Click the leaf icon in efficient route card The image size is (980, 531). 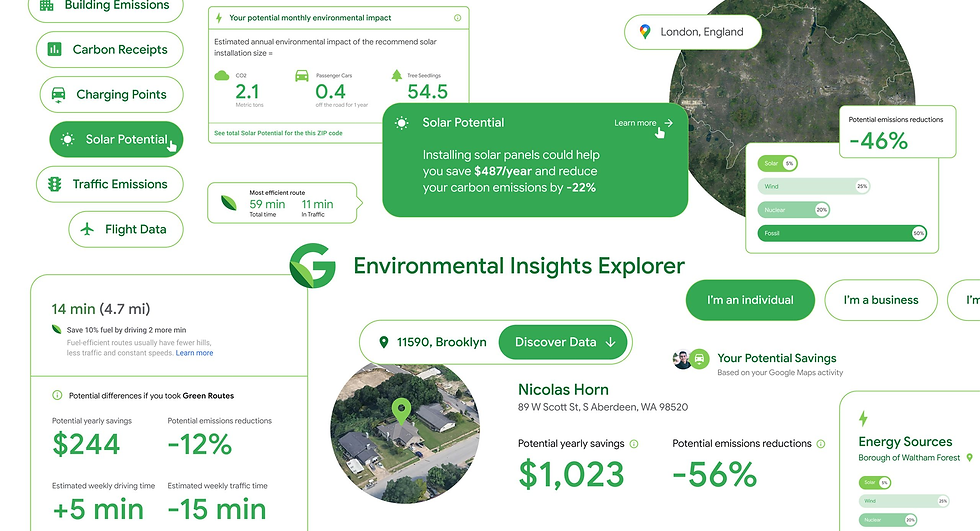pos(229,203)
